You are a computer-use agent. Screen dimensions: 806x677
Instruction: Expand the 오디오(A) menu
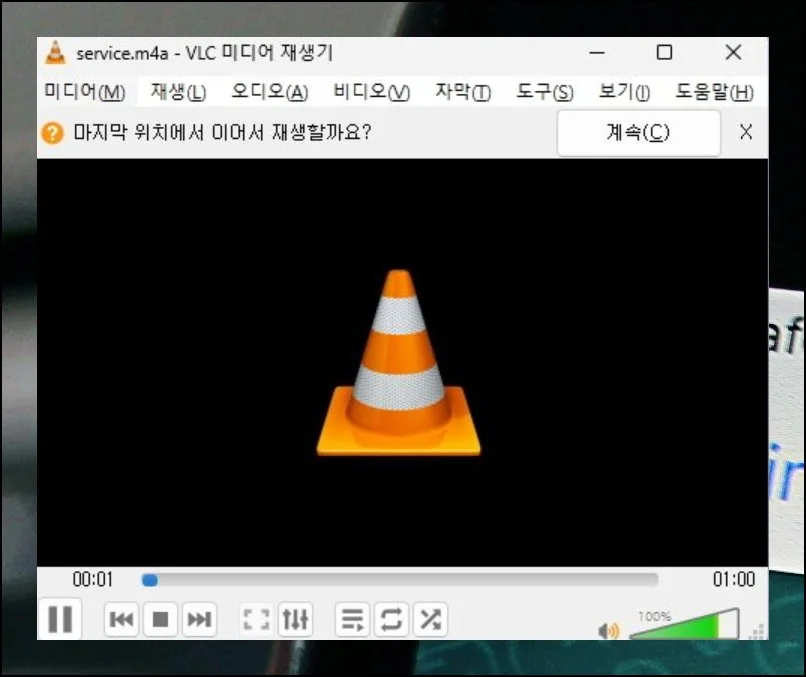(x=269, y=92)
